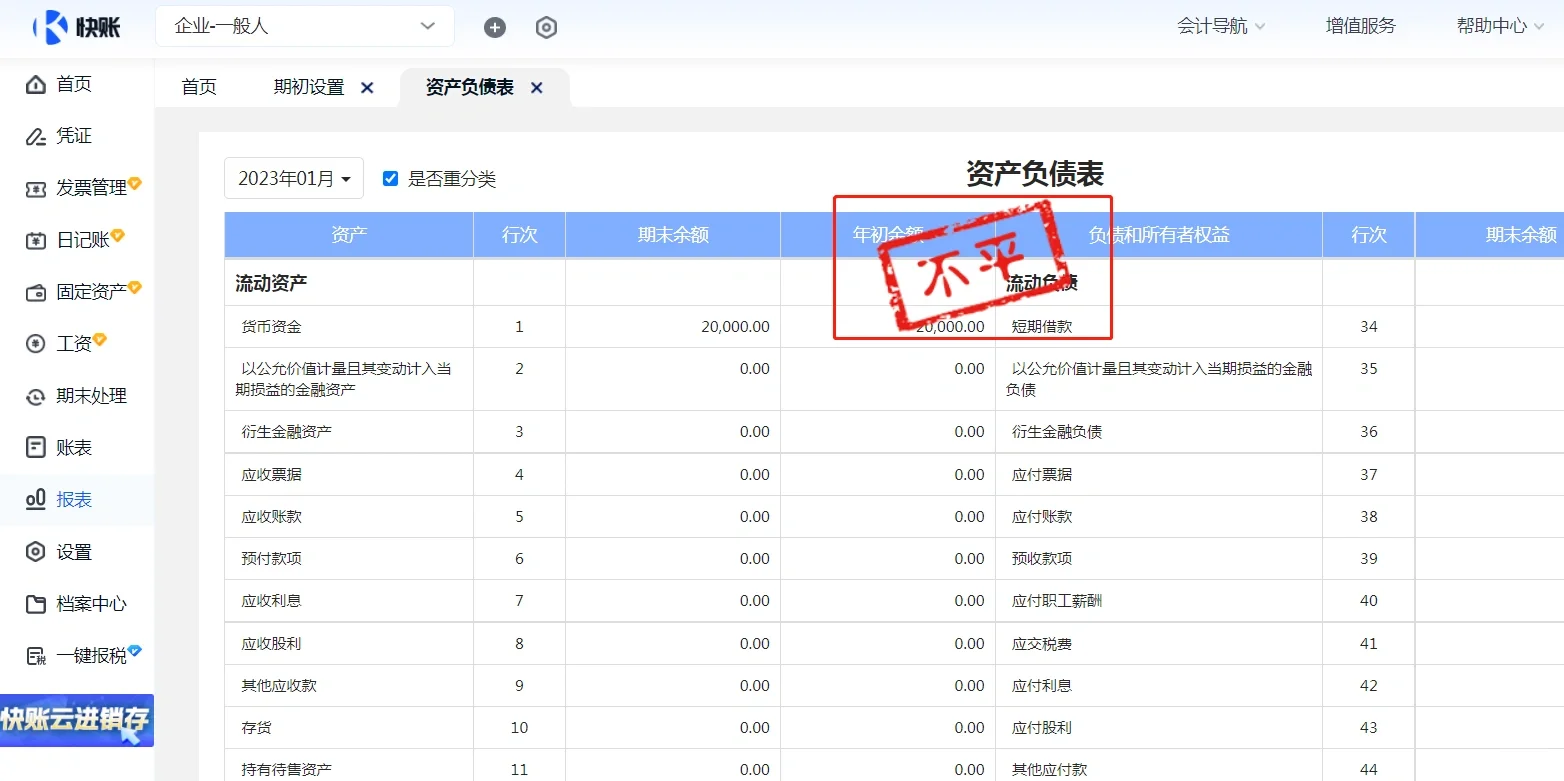Select the 衍生金融资产 row label
The width and height of the screenshot is (1564, 781).
click(x=286, y=432)
